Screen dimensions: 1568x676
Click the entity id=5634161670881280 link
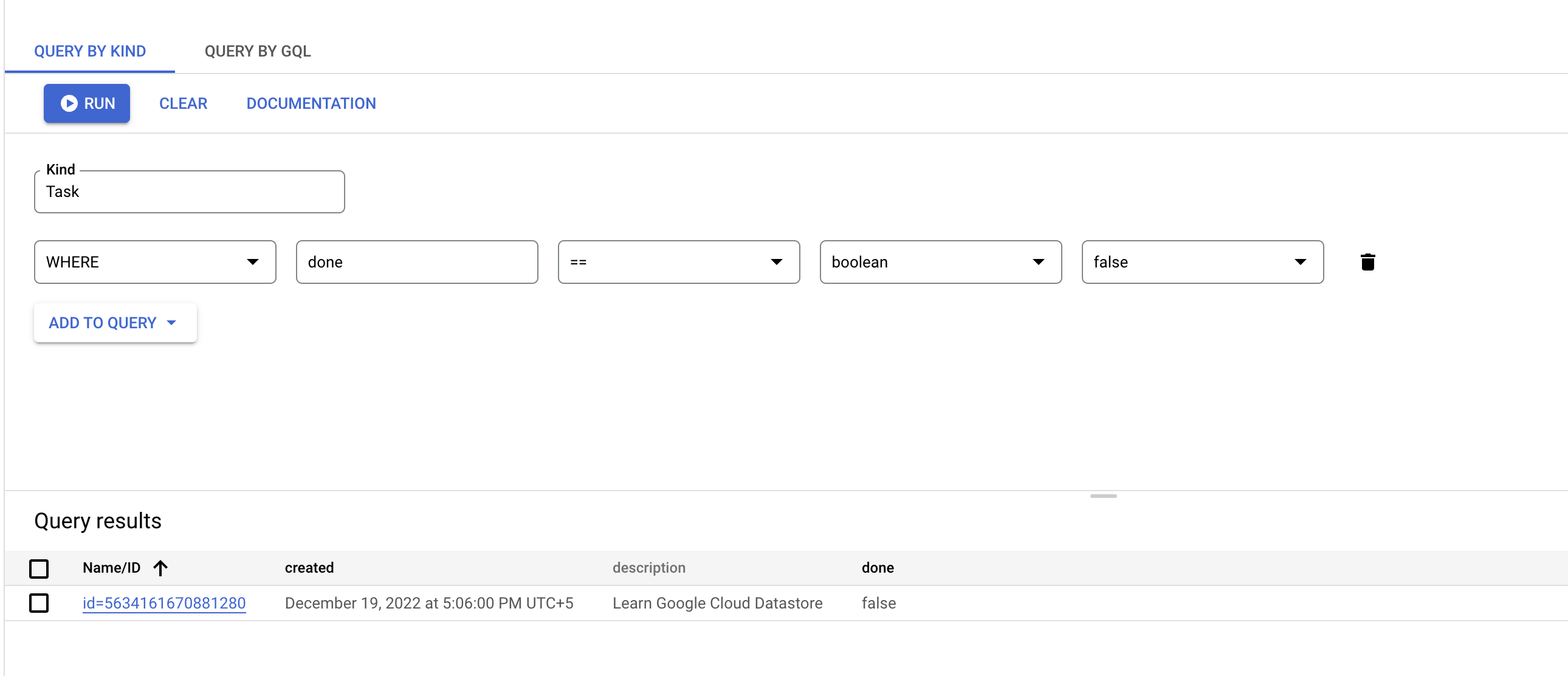click(x=163, y=603)
